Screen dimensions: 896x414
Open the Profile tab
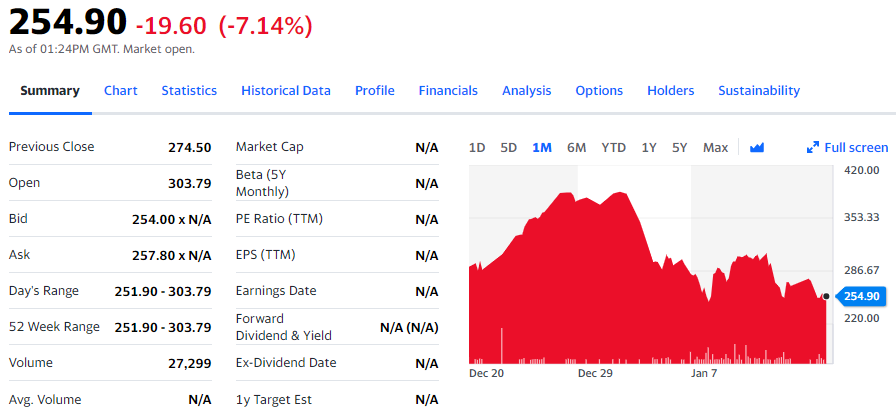pyautogui.click(x=374, y=90)
